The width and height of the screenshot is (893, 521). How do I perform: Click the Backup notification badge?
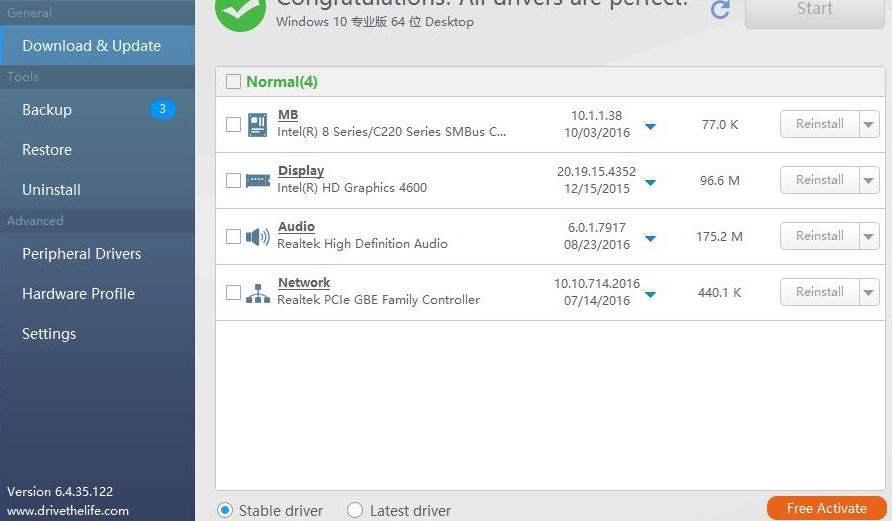click(162, 109)
